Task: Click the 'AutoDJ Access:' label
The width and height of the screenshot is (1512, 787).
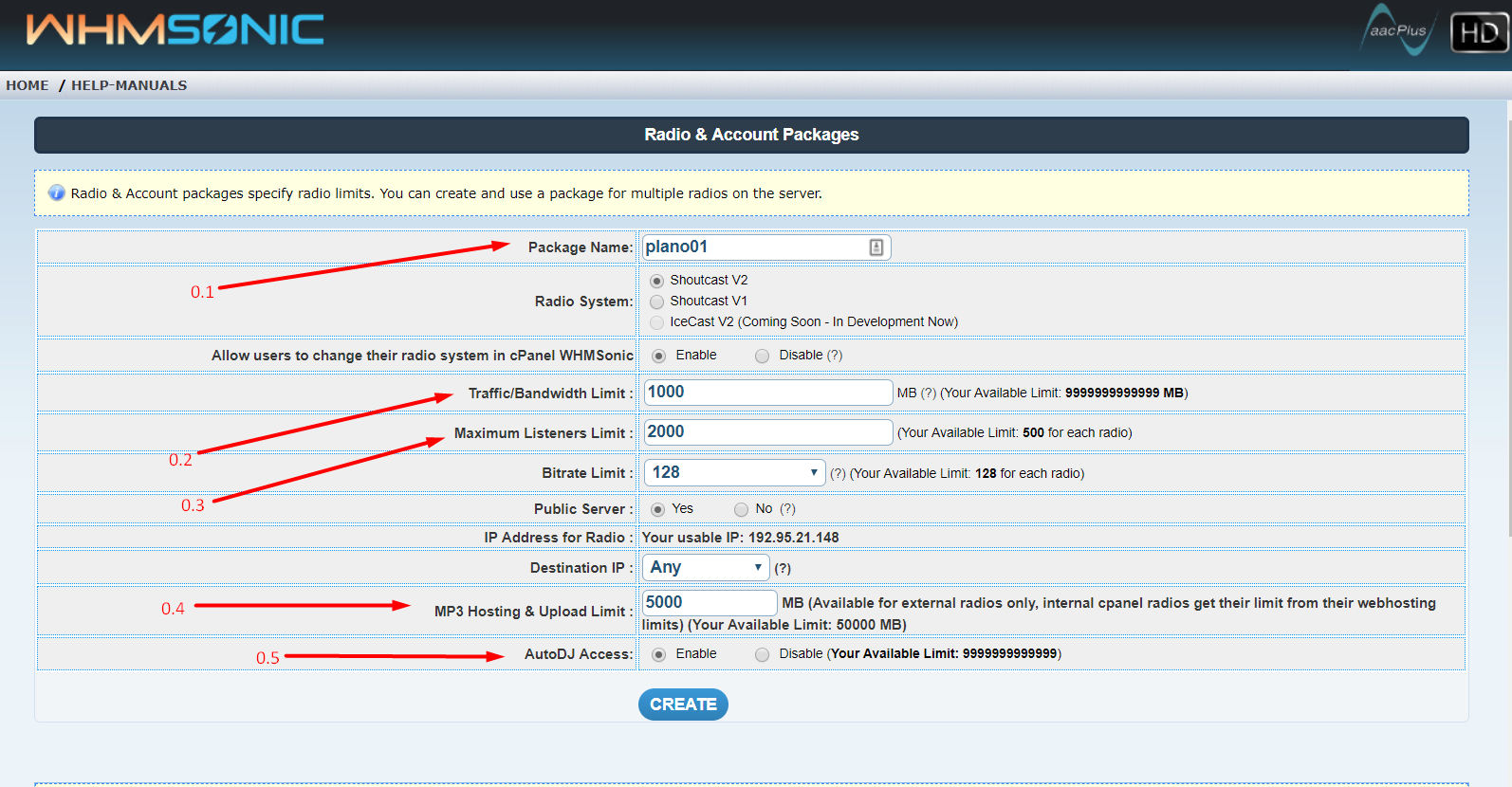Action: coord(579,654)
